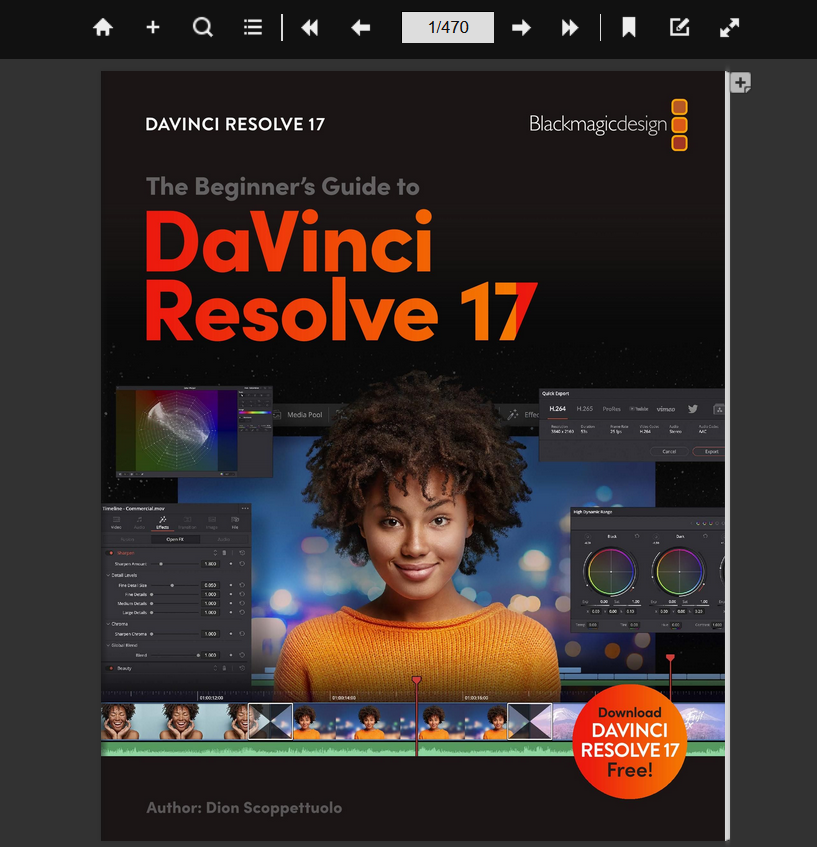Click the Blackmagicdesign logo on cover

tap(608, 125)
